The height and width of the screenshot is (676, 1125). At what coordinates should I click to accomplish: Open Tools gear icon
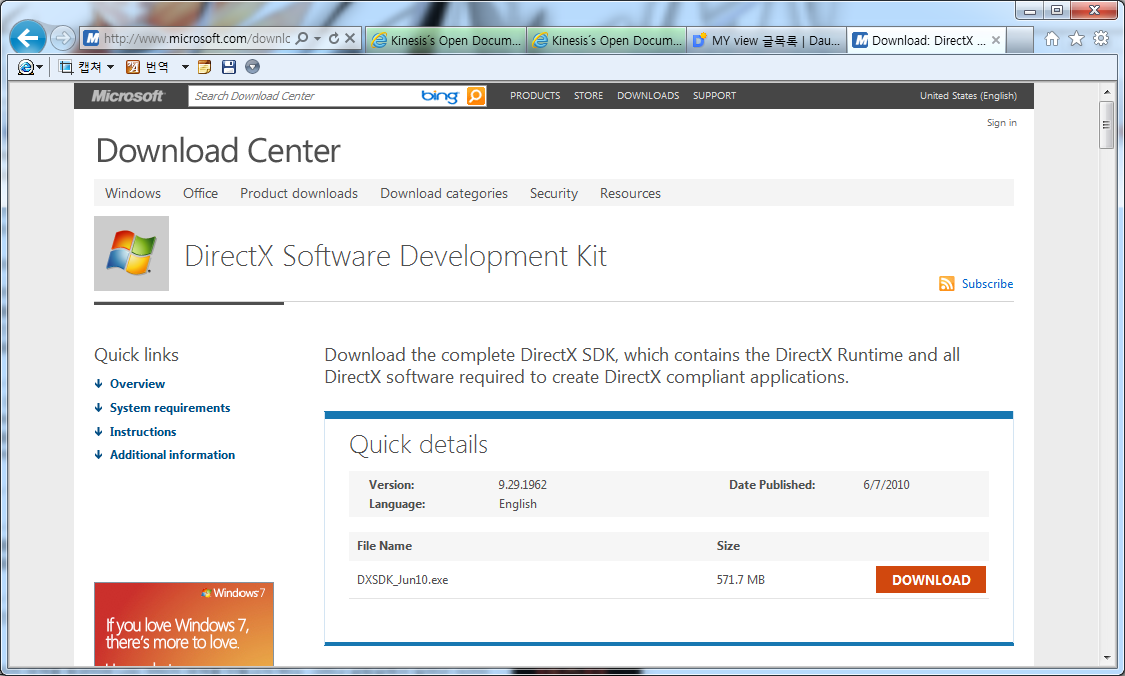tap(1101, 39)
